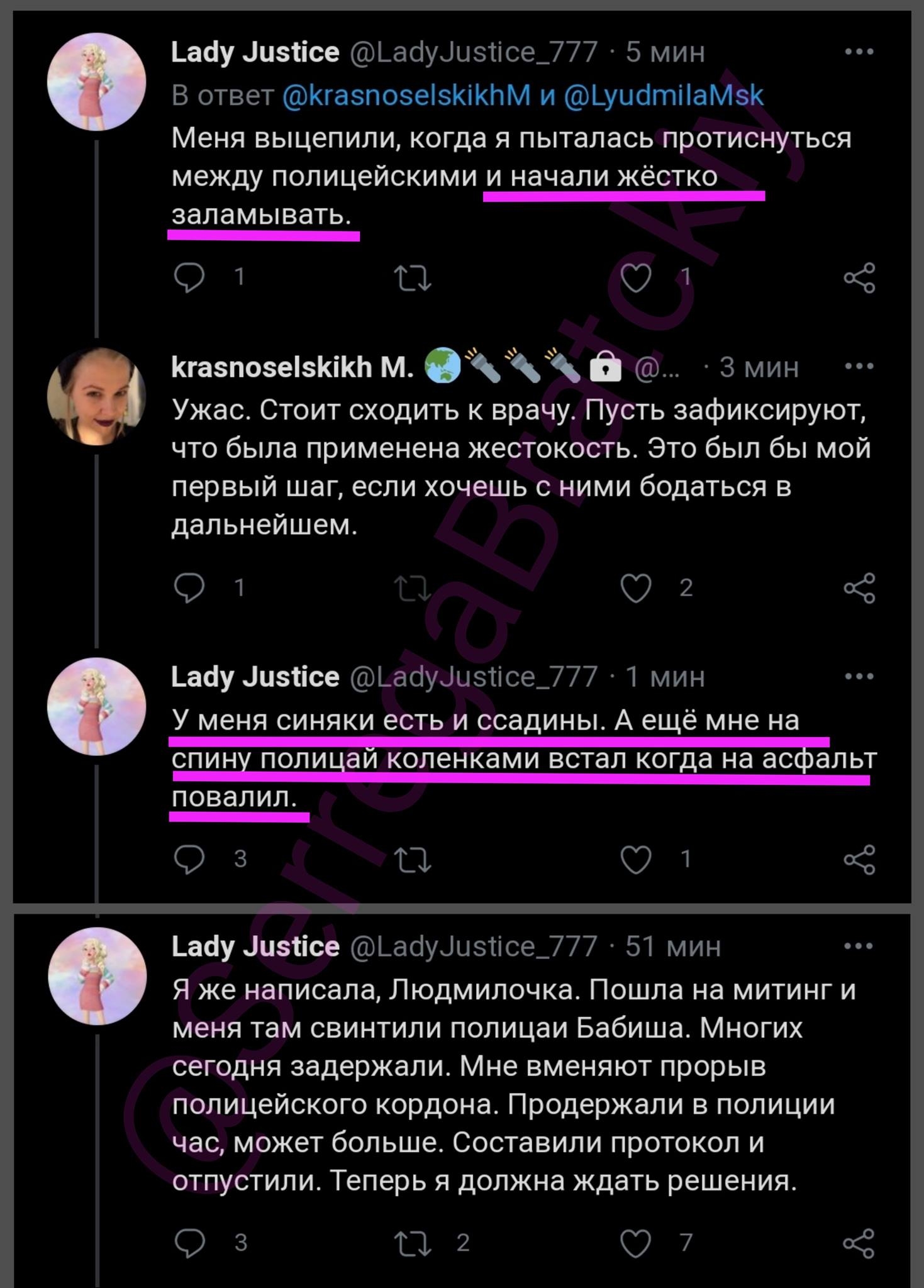Share krasnoselskikh M.'s tweet
The width and height of the screenshot is (924, 1288).
859,588
